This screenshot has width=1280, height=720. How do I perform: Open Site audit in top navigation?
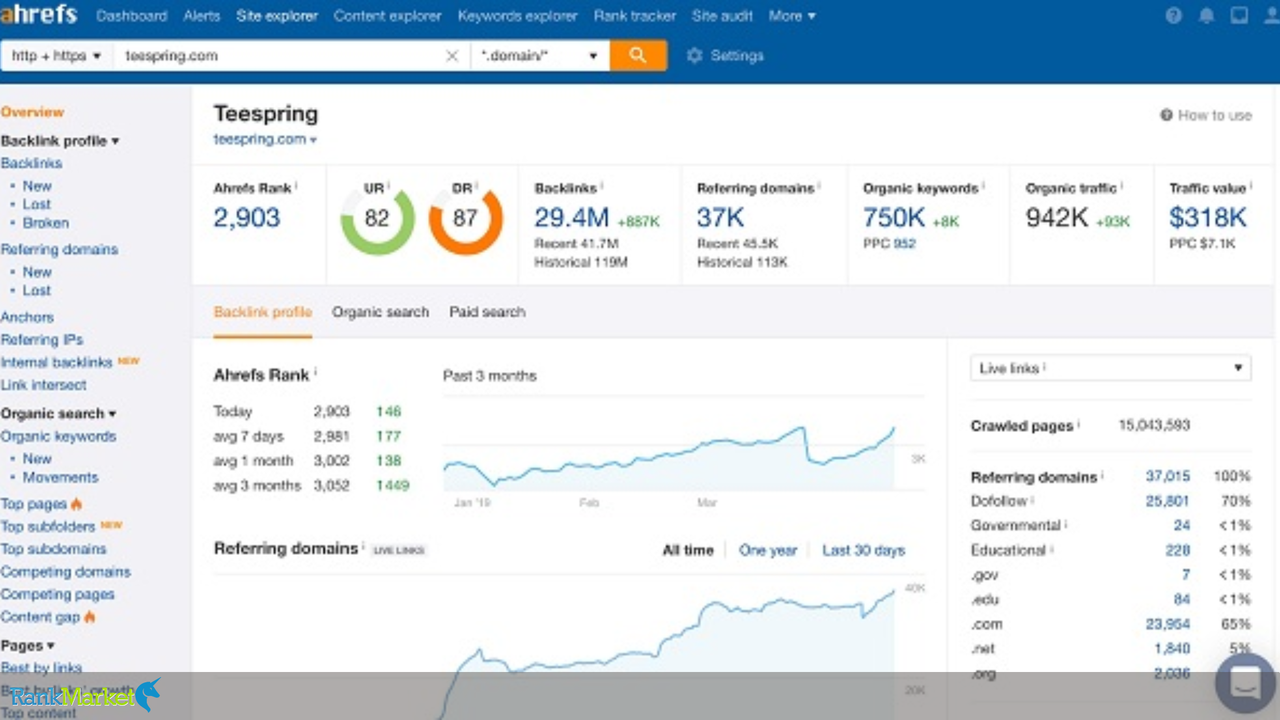tap(722, 16)
